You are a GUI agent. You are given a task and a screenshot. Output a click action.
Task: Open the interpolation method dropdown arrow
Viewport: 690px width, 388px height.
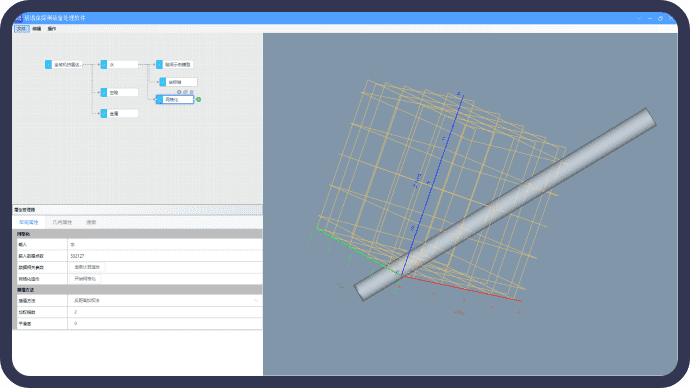click(x=256, y=300)
